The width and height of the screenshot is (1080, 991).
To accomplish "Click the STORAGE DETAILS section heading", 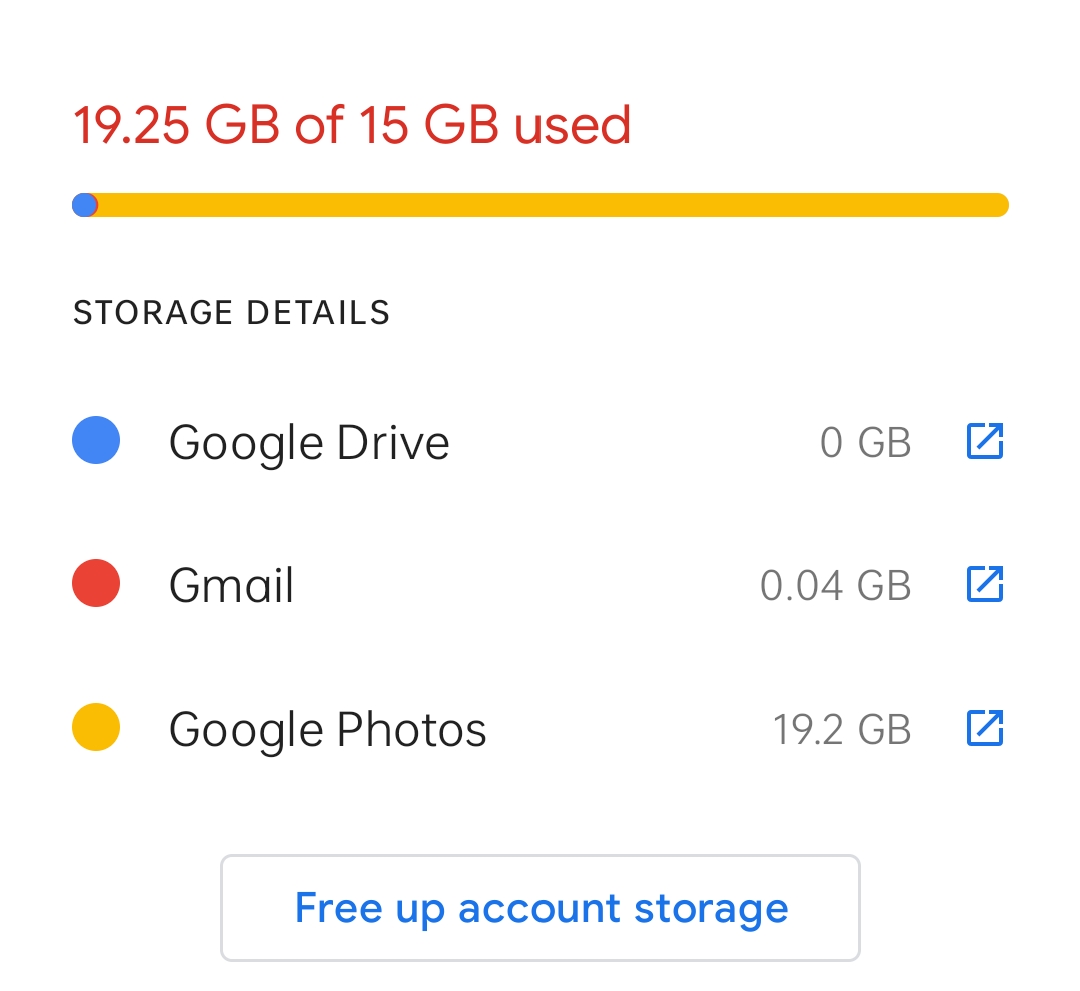I will click(231, 313).
